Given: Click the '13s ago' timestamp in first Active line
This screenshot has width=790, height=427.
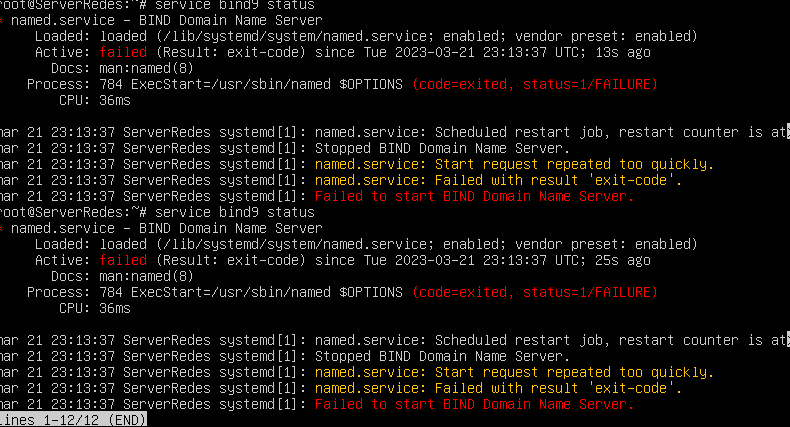Looking at the screenshot, I should (623, 52).
